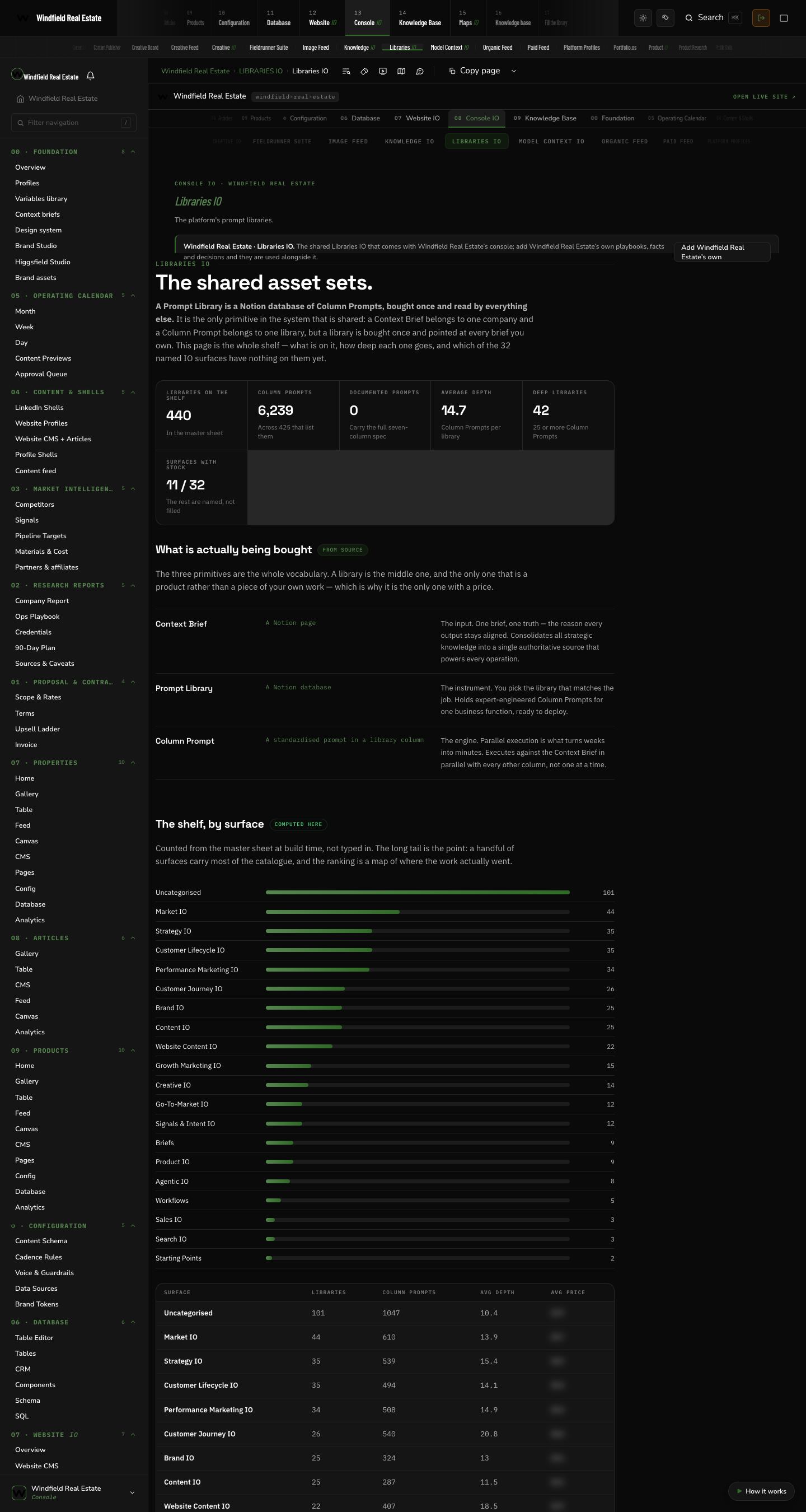This screenshot has height=1512, width=806.
Task: Click the magnifier icon in Filter navigation
Action: (22, 123)
